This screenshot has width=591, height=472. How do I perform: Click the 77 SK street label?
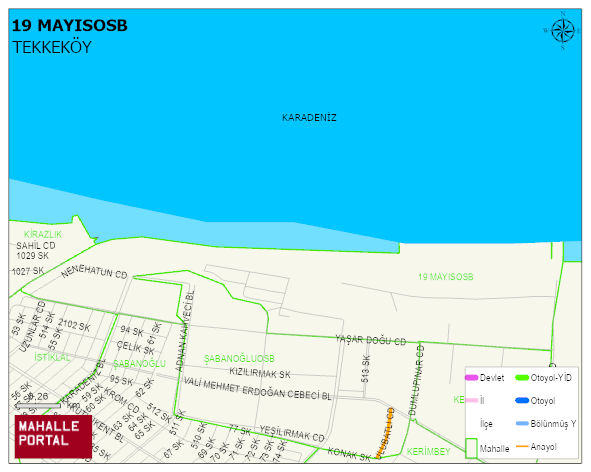coord(240,429)
